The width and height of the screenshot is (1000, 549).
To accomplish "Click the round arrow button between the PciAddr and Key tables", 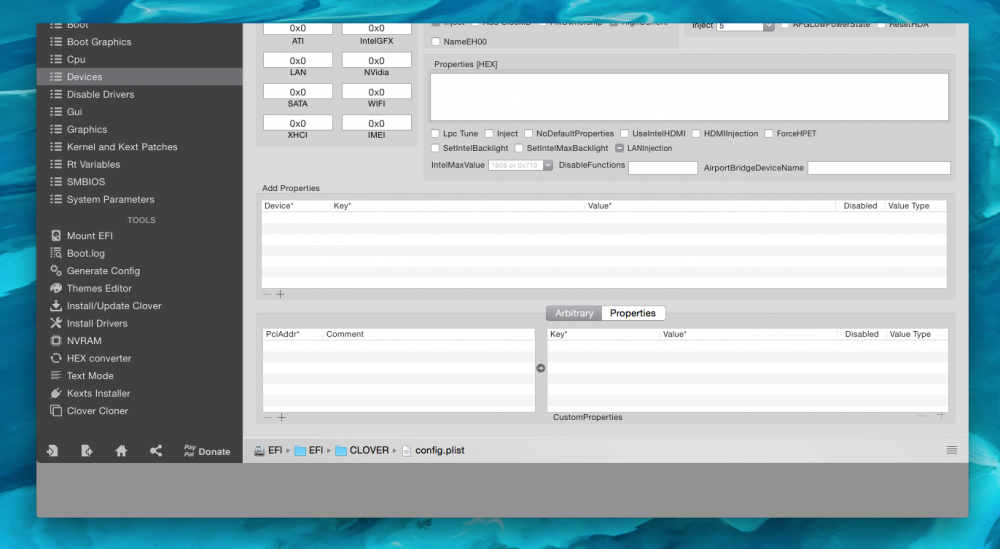I will (541, 368).
